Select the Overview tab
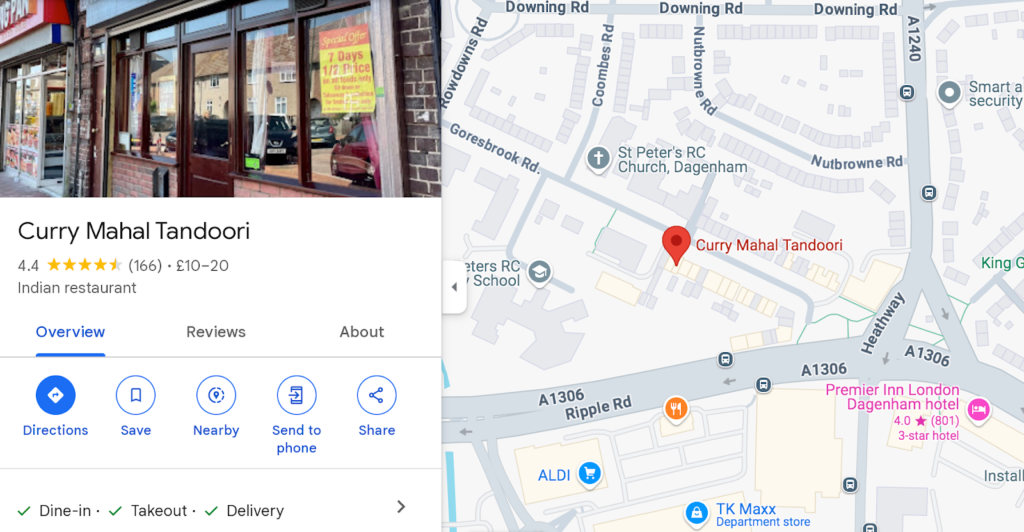1024x532 pixels. [71, 332]
